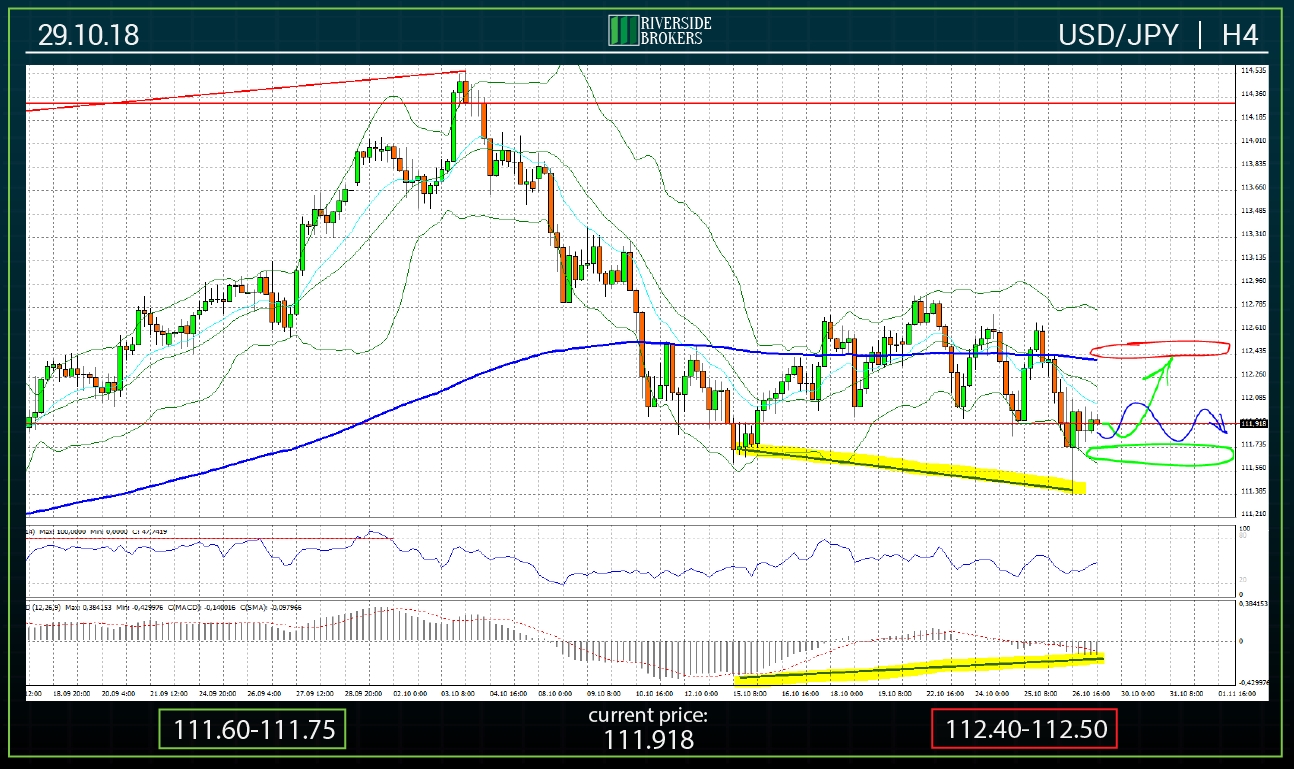Click the 15.10 8:00 time axis label

coord(749,692)
